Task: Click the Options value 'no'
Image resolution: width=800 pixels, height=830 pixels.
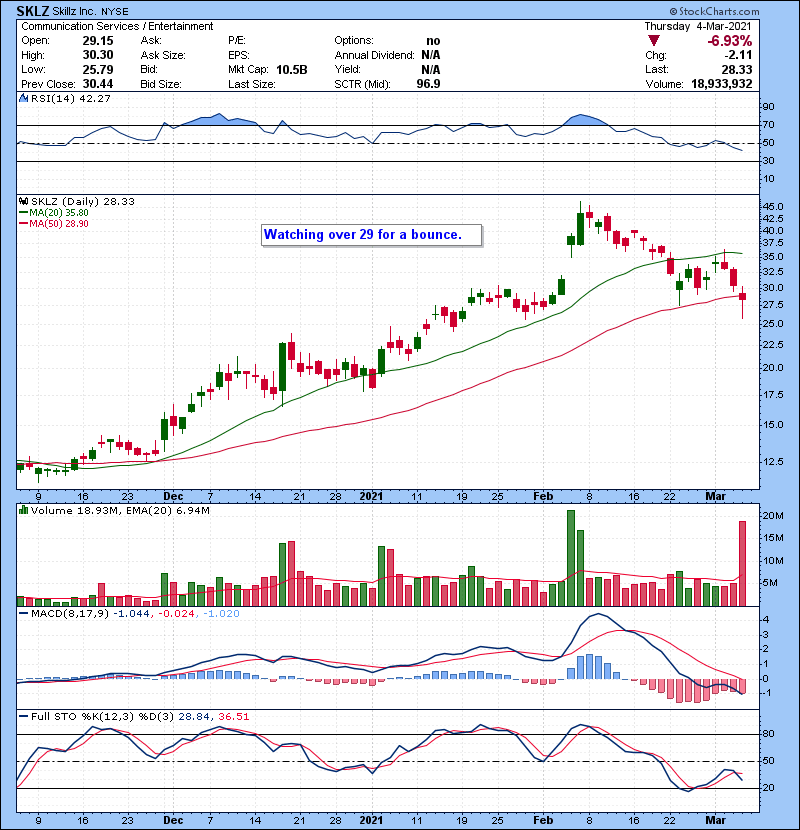Action: pos(433,41)
